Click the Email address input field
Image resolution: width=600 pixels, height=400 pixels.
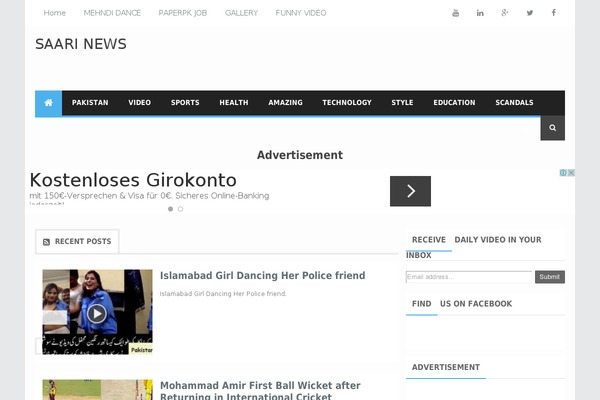[x=469, y=277]
